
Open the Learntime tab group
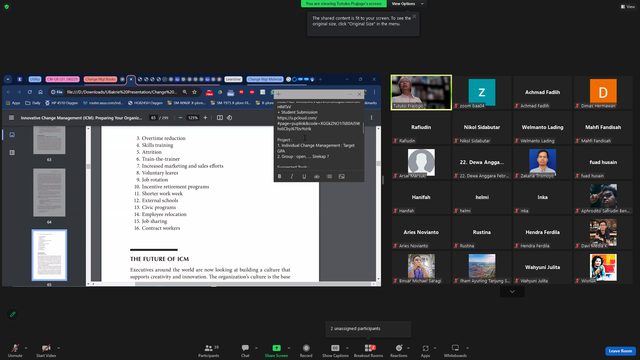pos(233,79)
